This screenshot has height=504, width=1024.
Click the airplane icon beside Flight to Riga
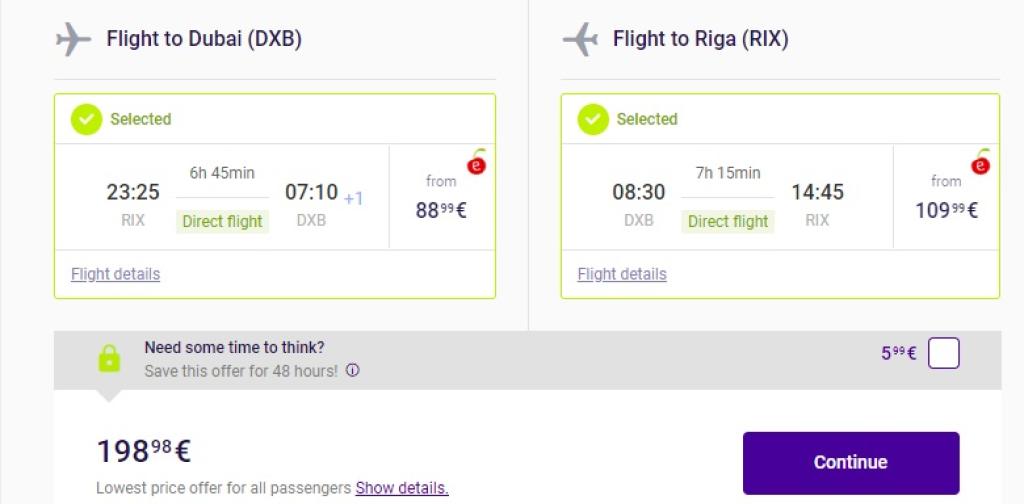(x=580, y=40)
